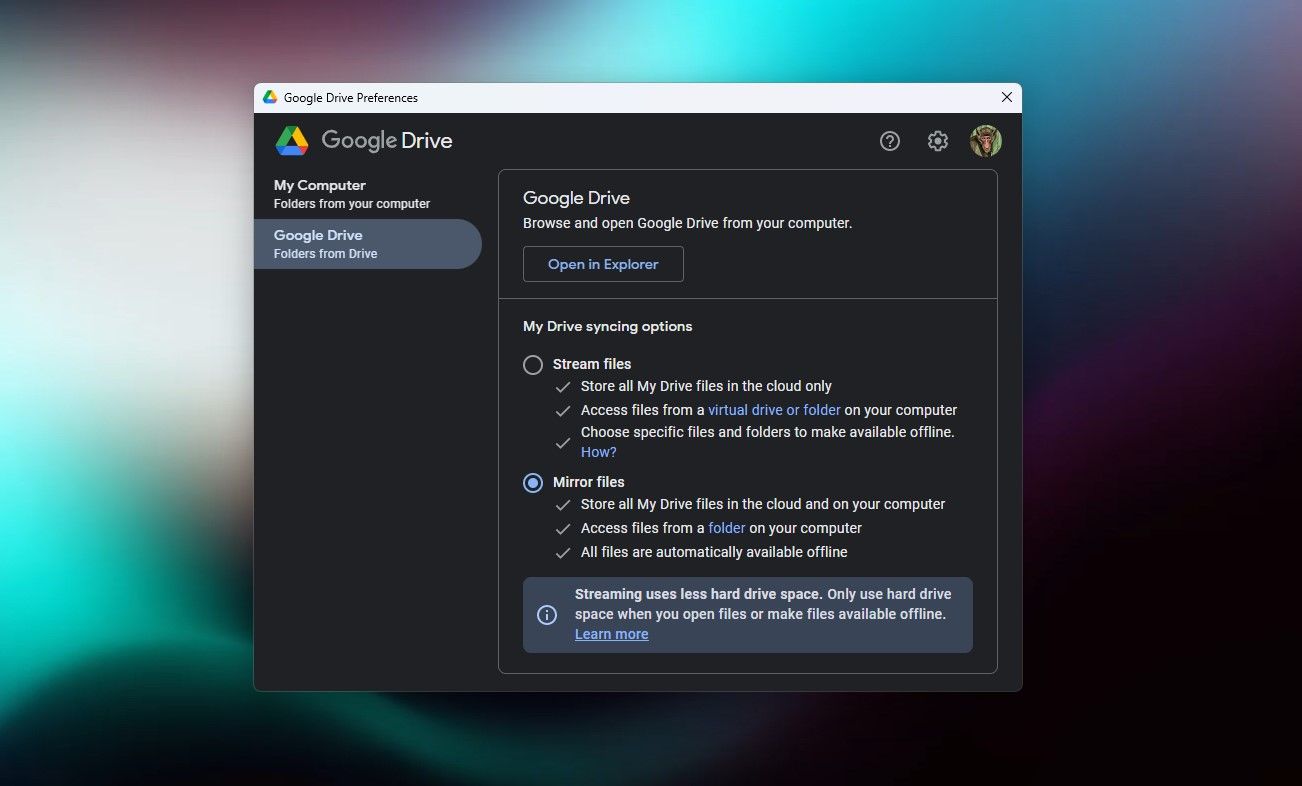Click the 'virtual drive or folder' link
This screenshot has height=786, width=1302.
pyautogui.click(x=774, y=410)
